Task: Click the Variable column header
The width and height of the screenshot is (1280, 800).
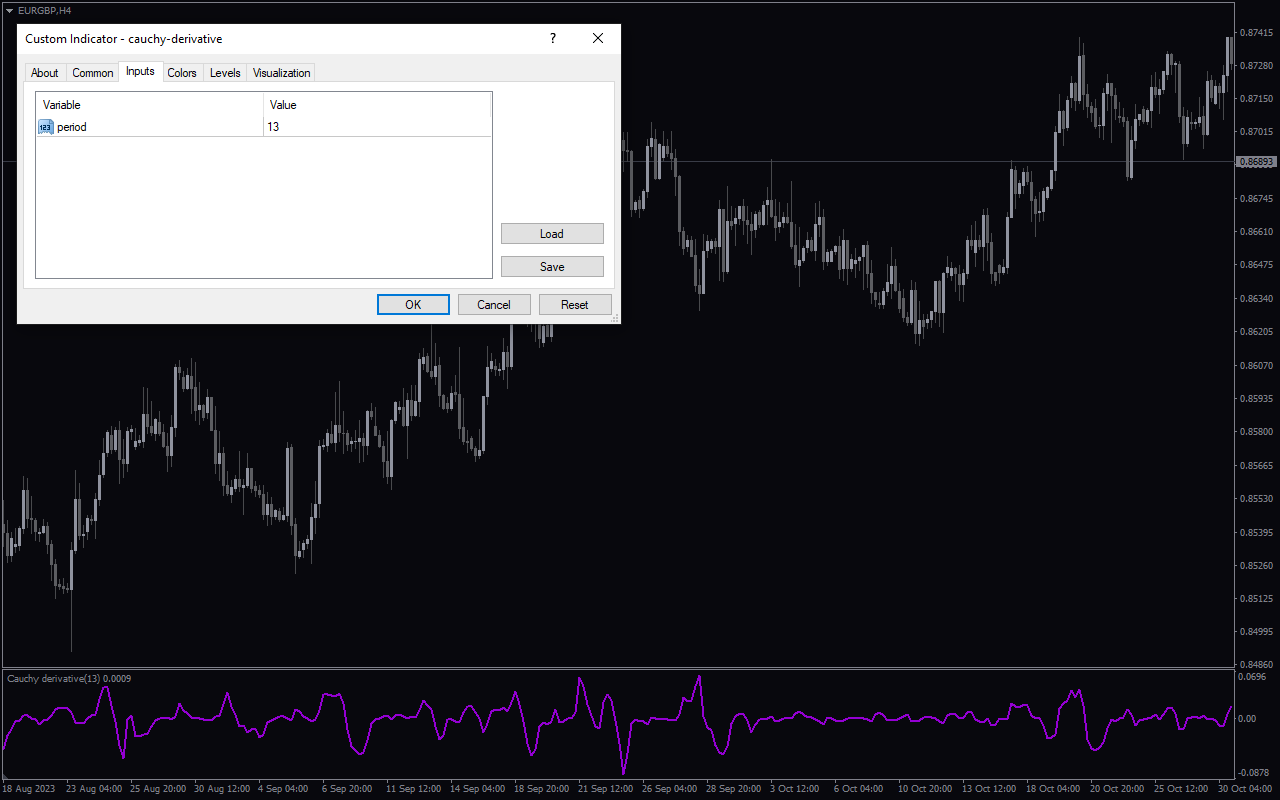Action: [150, 105]
